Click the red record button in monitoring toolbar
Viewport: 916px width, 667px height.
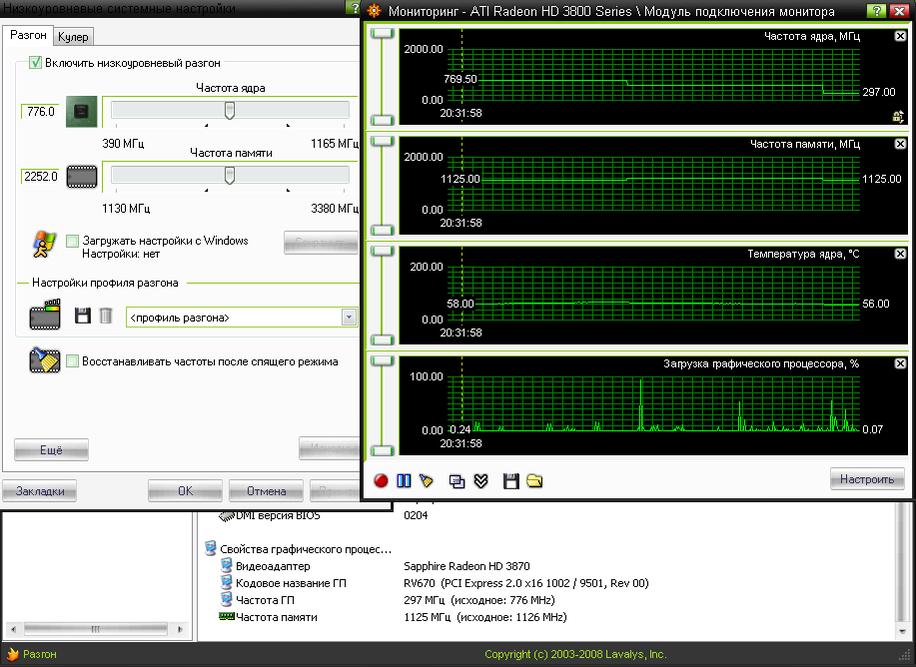pos(381,481)
